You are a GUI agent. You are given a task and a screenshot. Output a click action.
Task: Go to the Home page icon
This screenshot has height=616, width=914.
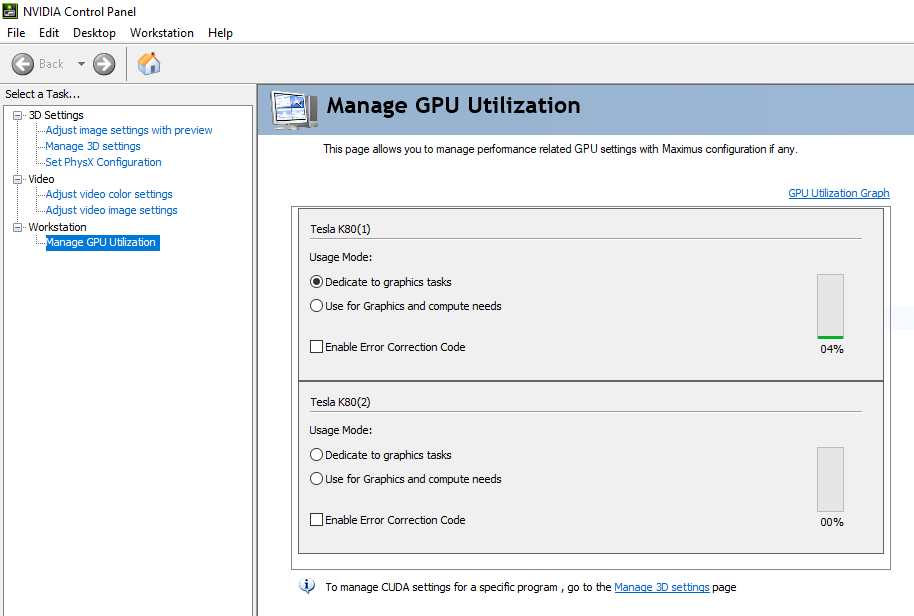click(149, 64)
